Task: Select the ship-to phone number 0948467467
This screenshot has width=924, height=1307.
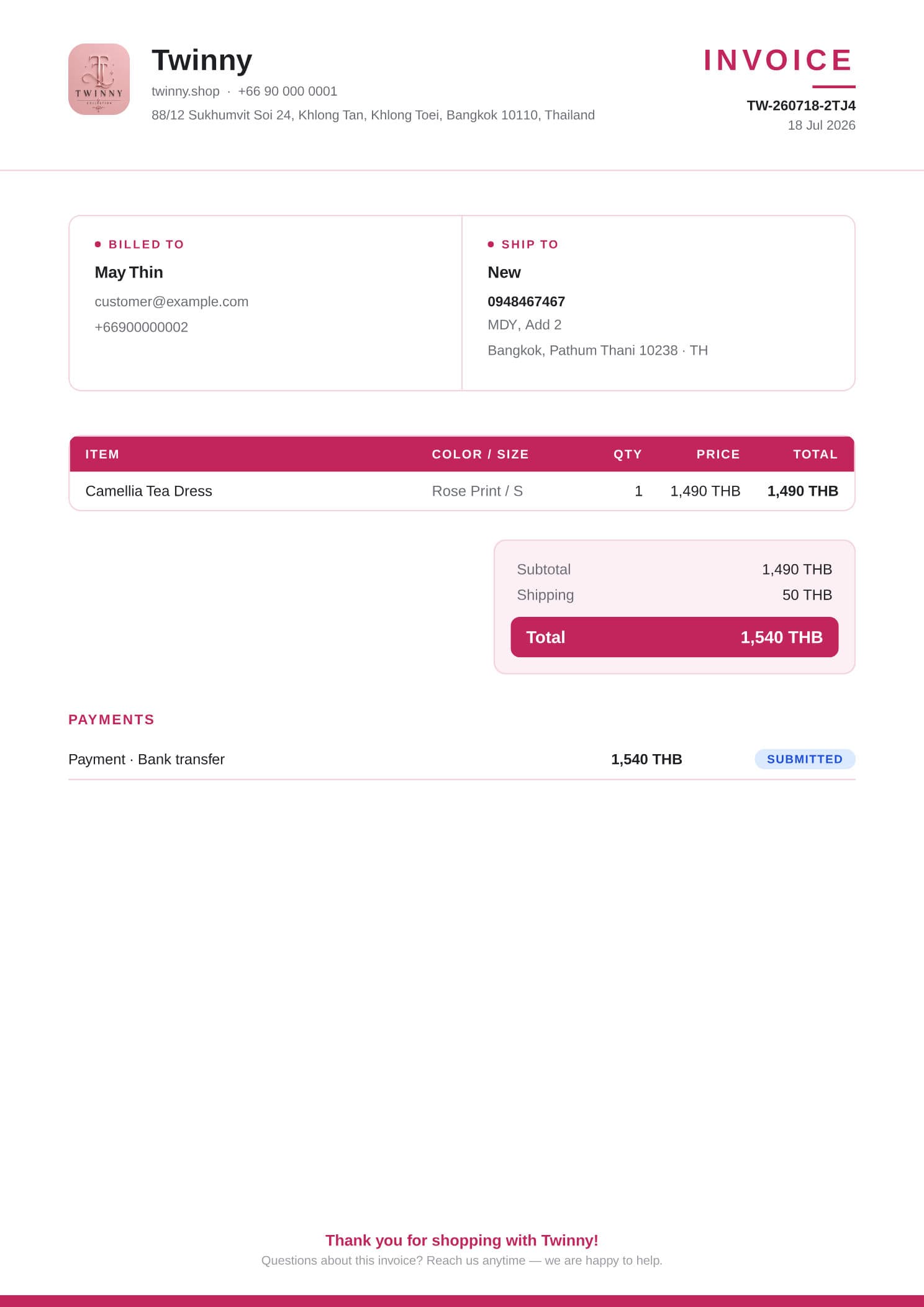Action: pos(527,302)
